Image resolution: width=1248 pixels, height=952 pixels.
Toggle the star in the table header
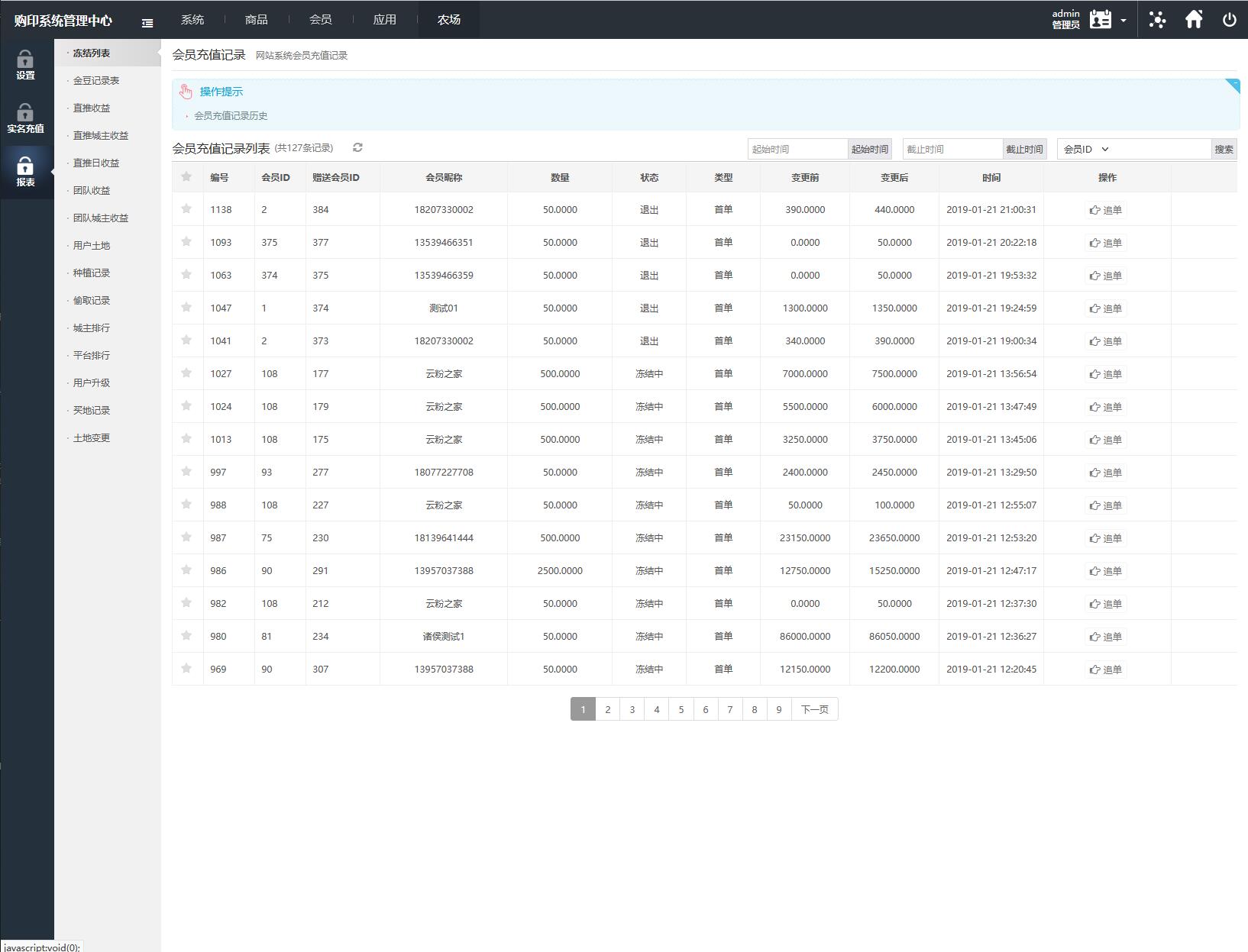tap(186, 177)
